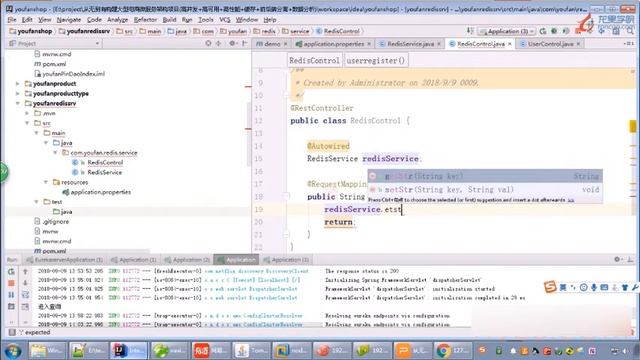This screenshot has height=360, width=640.
Task: Open the File menu
Action: (x=12, y=20)
